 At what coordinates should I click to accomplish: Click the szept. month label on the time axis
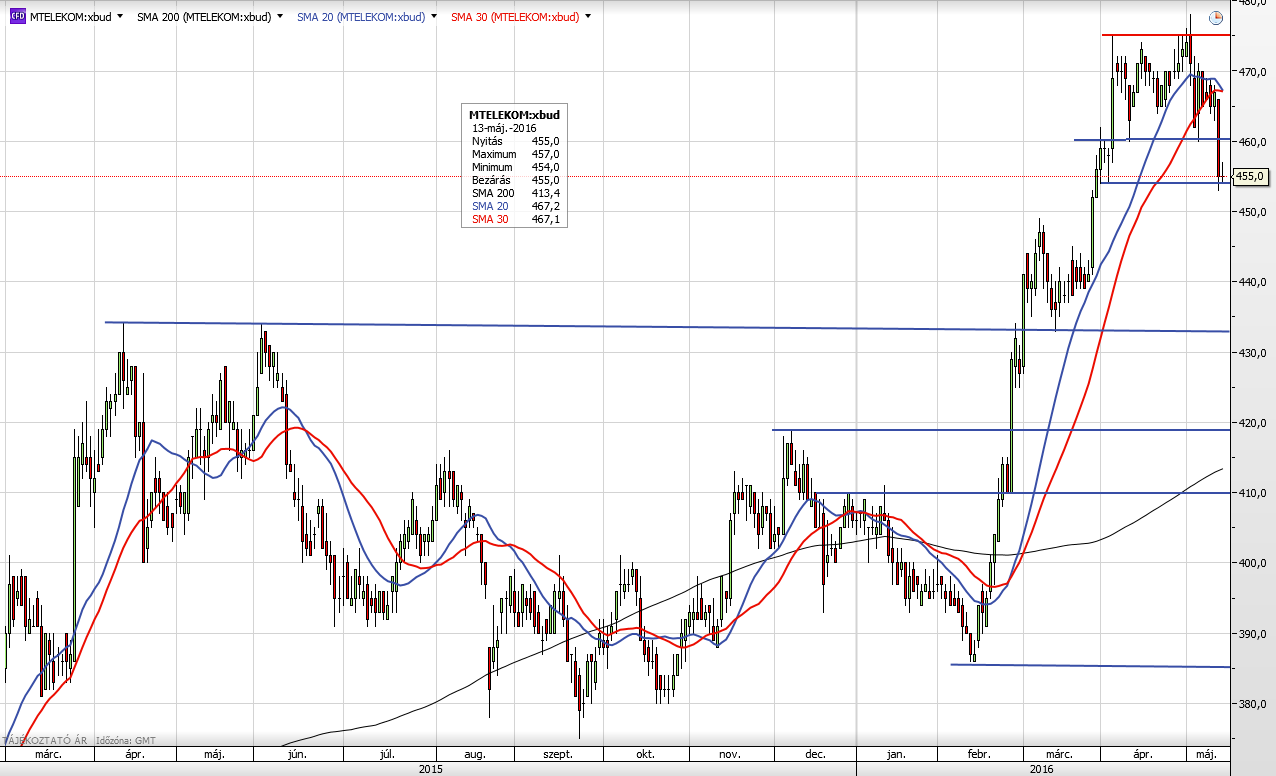tap(558, 755)
